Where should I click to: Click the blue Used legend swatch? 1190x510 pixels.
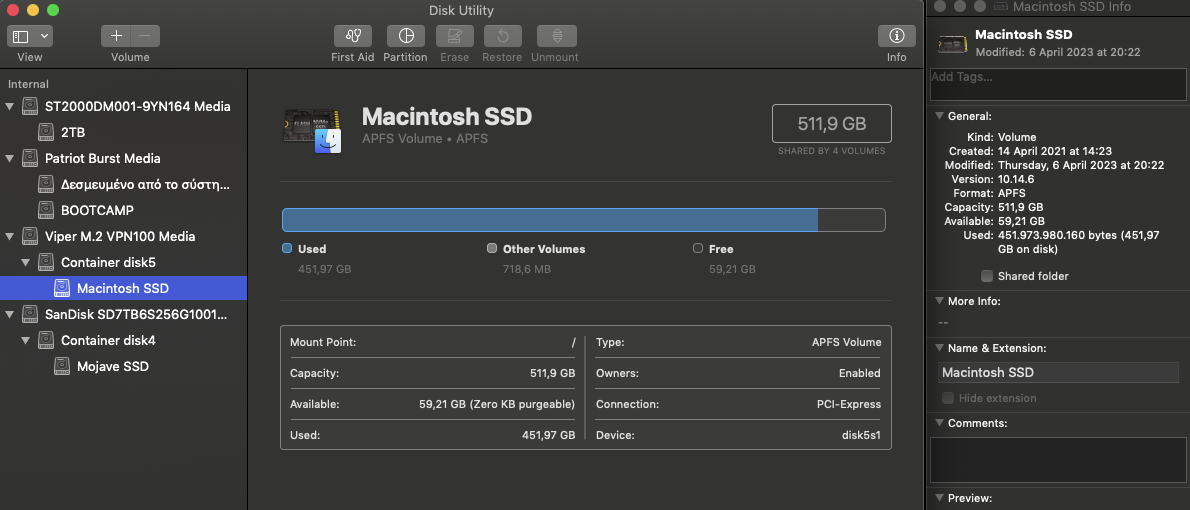click(287, 248)
